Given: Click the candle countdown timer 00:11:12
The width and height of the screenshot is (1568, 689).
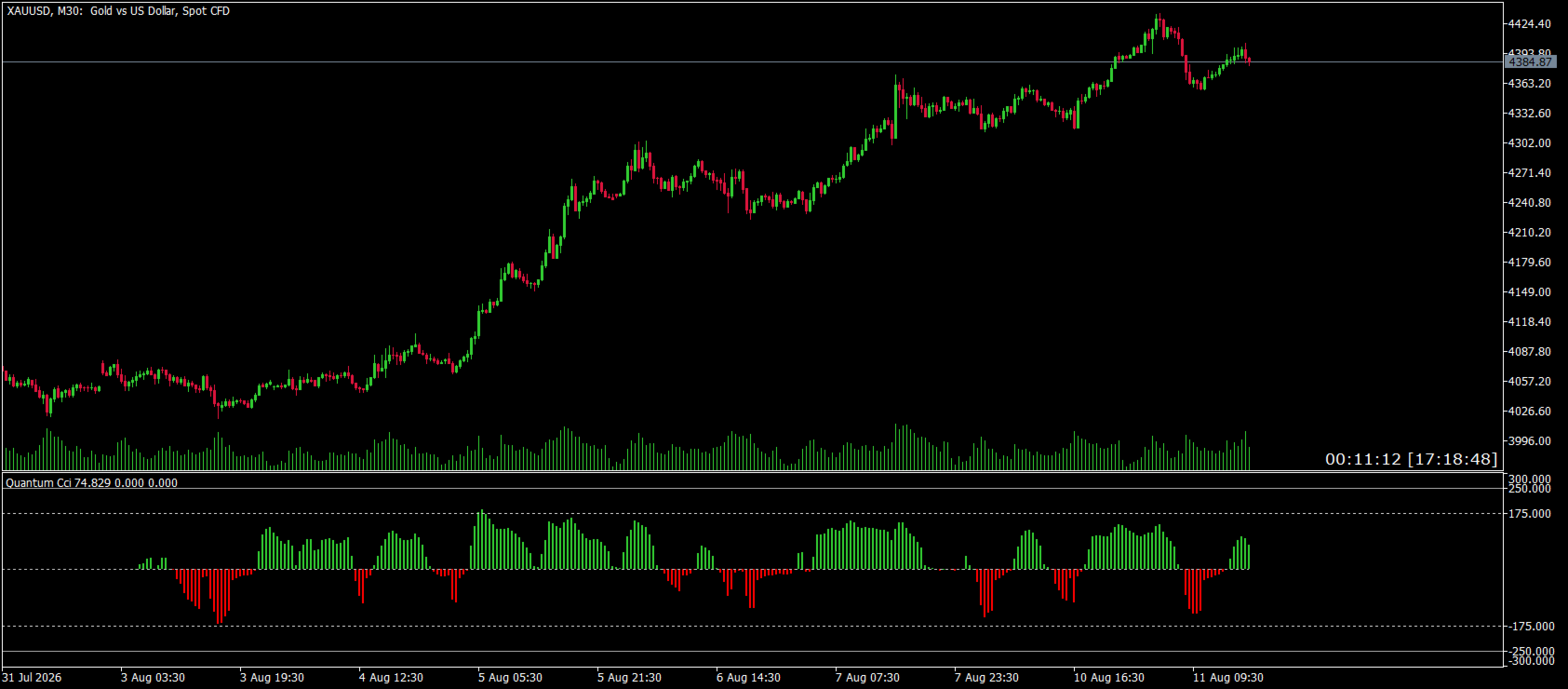Looking at the screenshot, I should coord(1362,459).
